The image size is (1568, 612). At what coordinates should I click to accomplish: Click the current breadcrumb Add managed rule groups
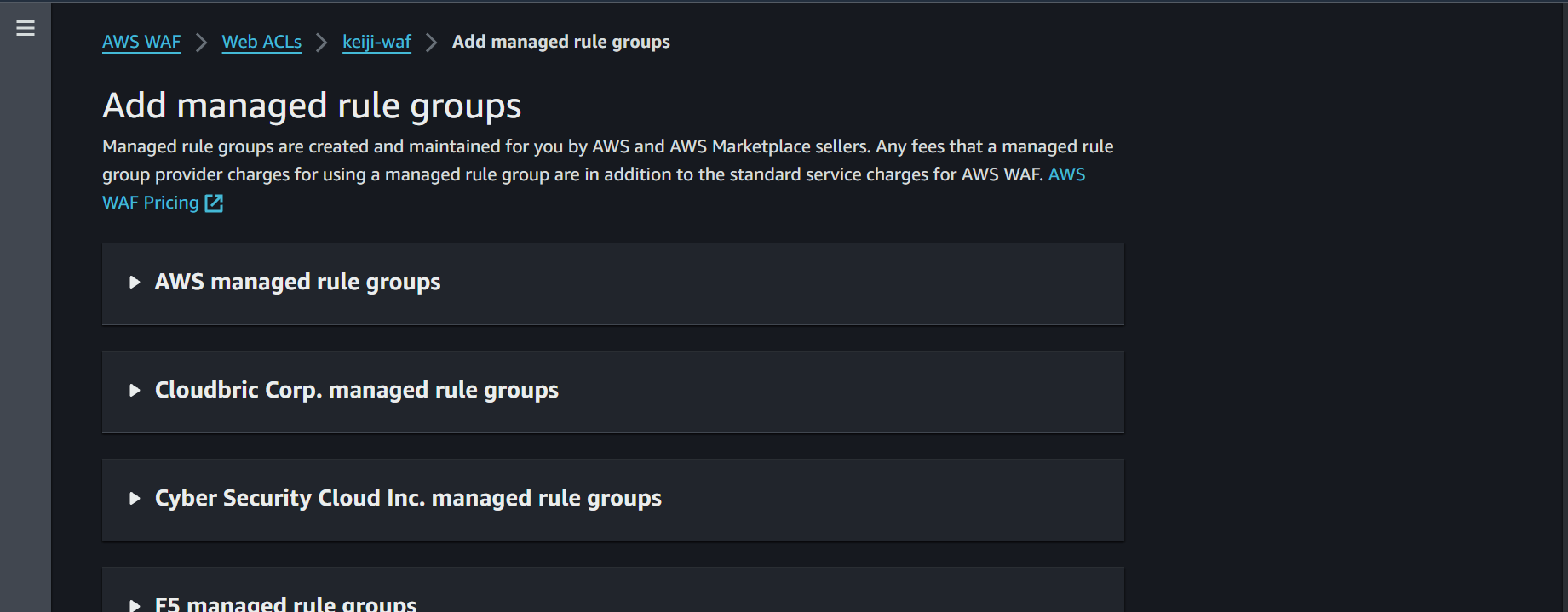(560, 42)
